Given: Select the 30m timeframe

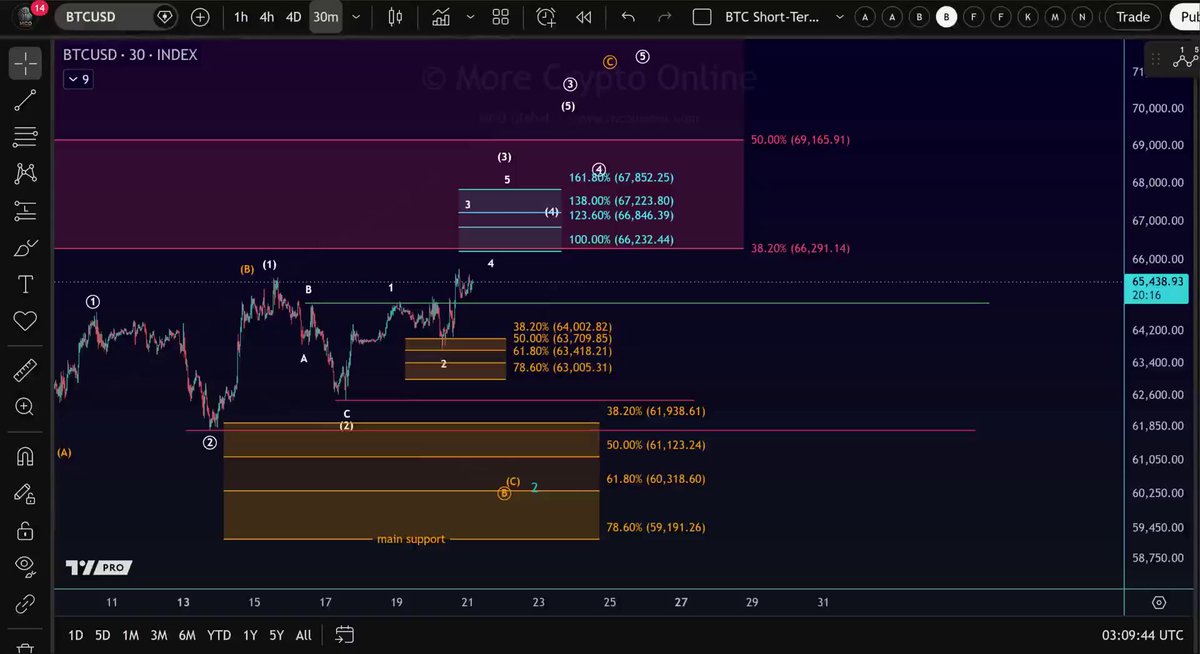Looking at the screenshot, I should (x=325, y=17).
